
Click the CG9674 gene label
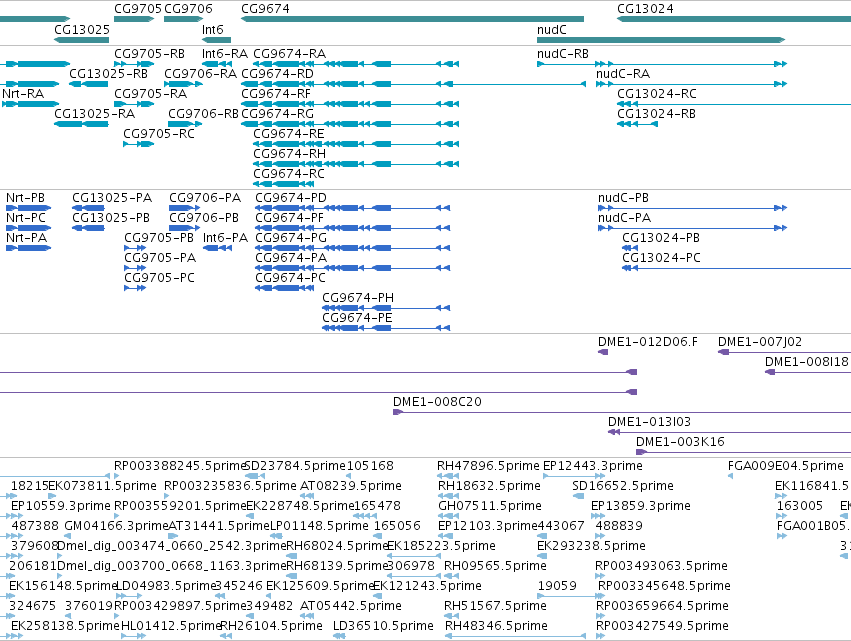(265, 9)
